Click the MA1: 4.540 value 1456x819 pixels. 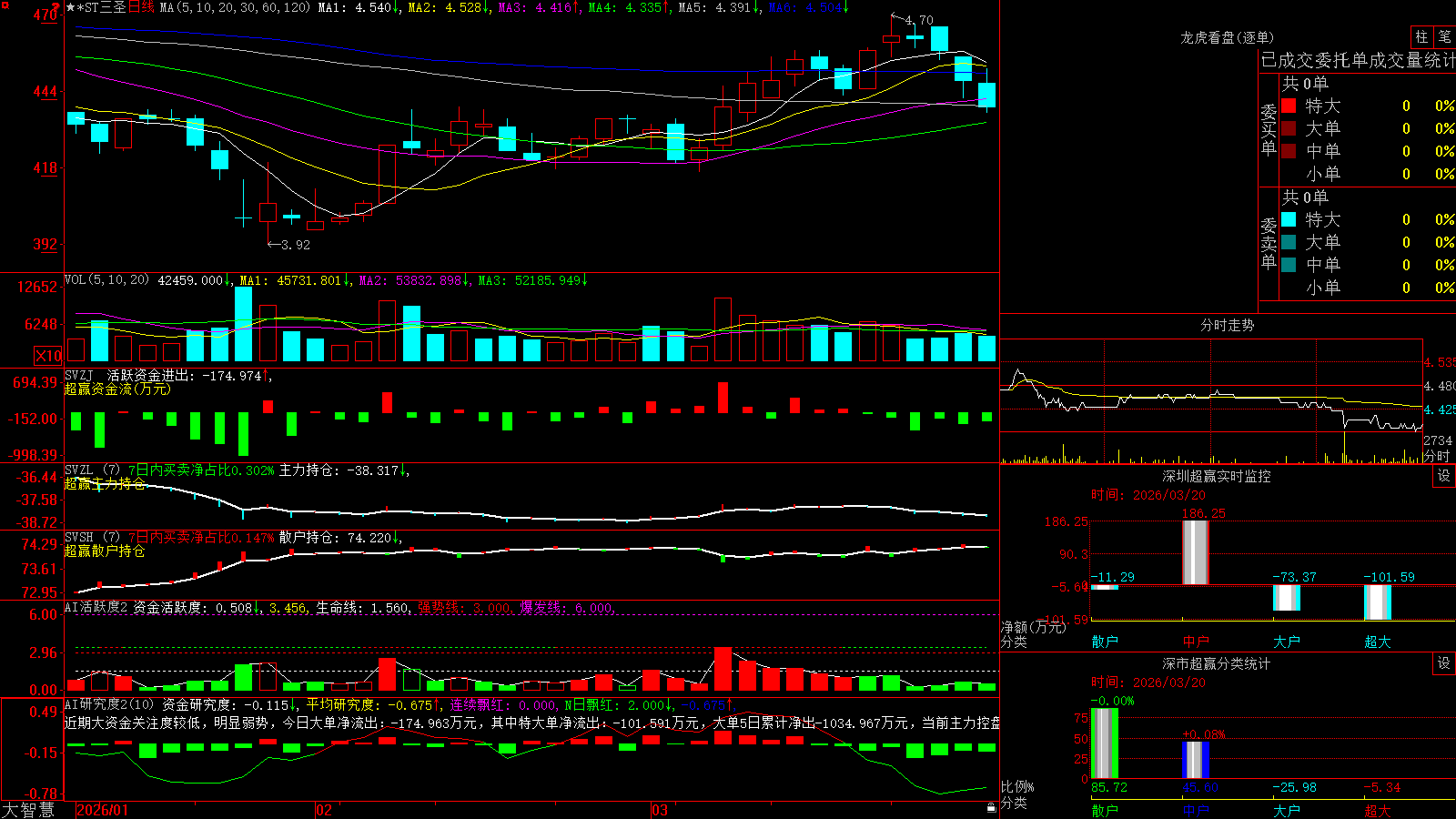358,7
